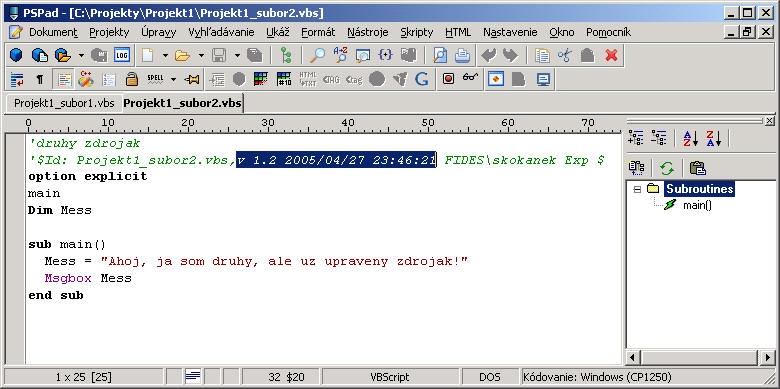
Task: Click the redo arrow icon
Action: pos(510,55)
